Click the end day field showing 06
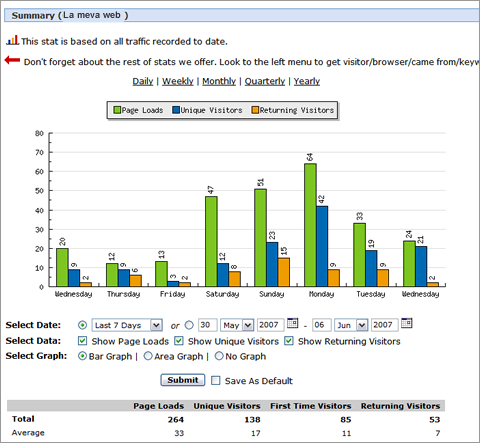This screenshot has width=480, height=443. coord(322,325)
